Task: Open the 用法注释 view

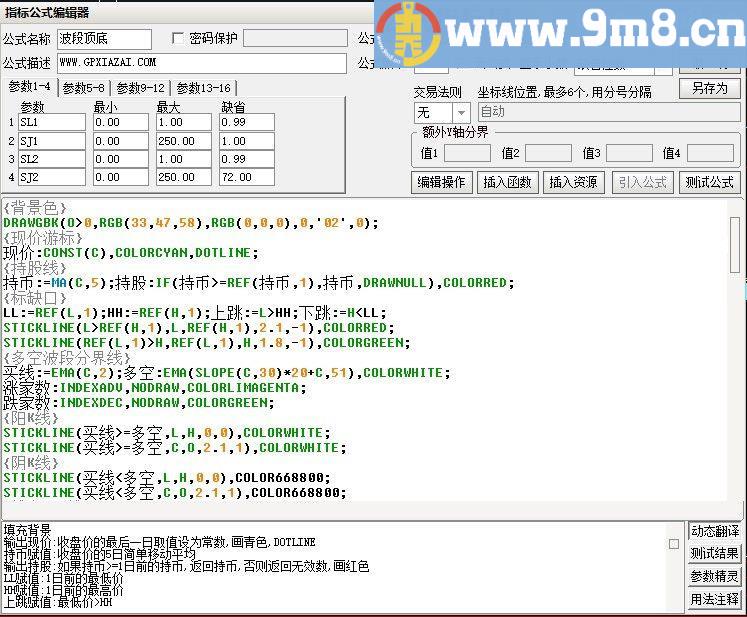Action: tap(715, 599)
